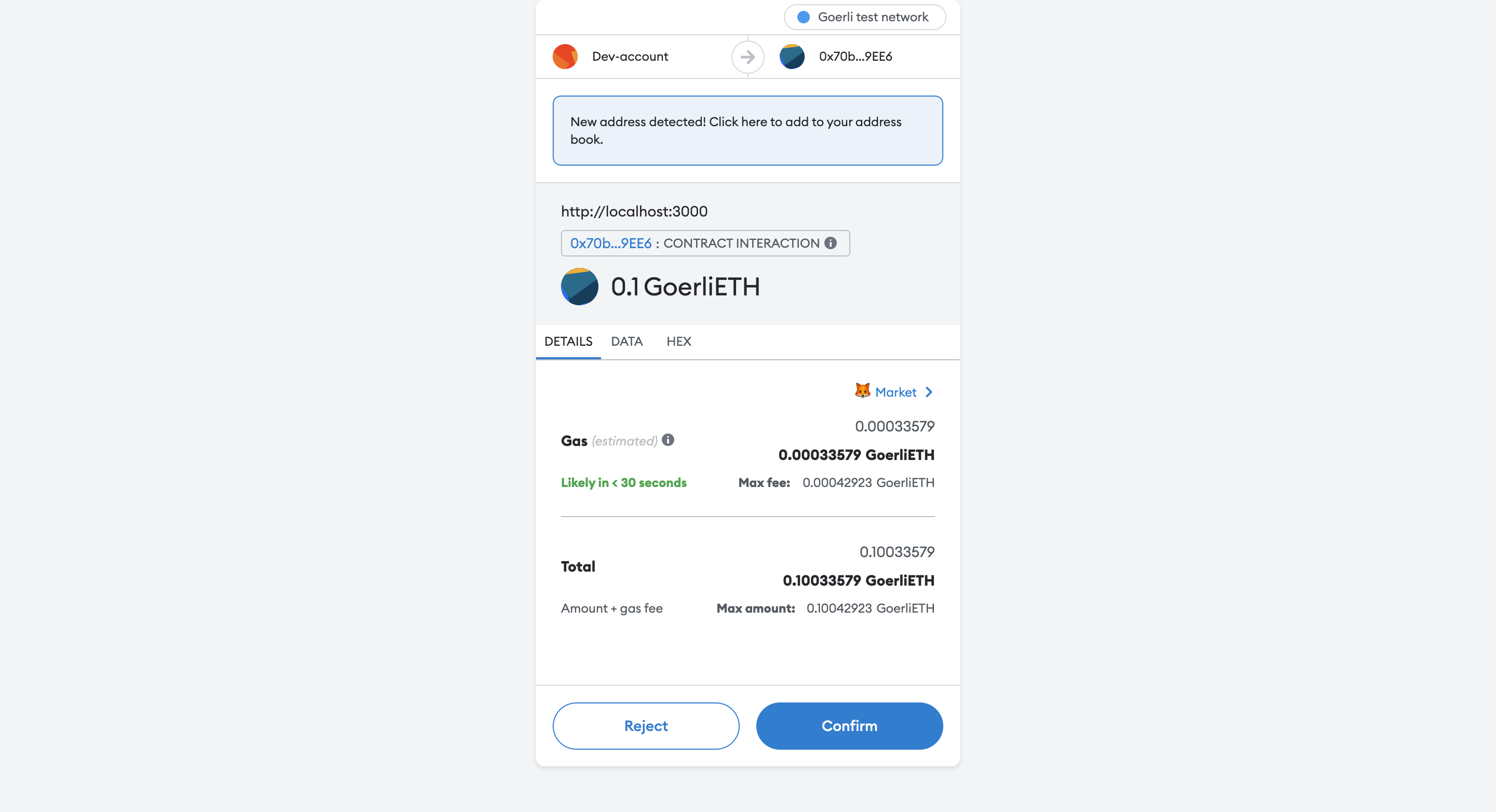Click the blue dot in Goerli network pill
This screenshot has height=812, width=1496.
pos(803,18)
